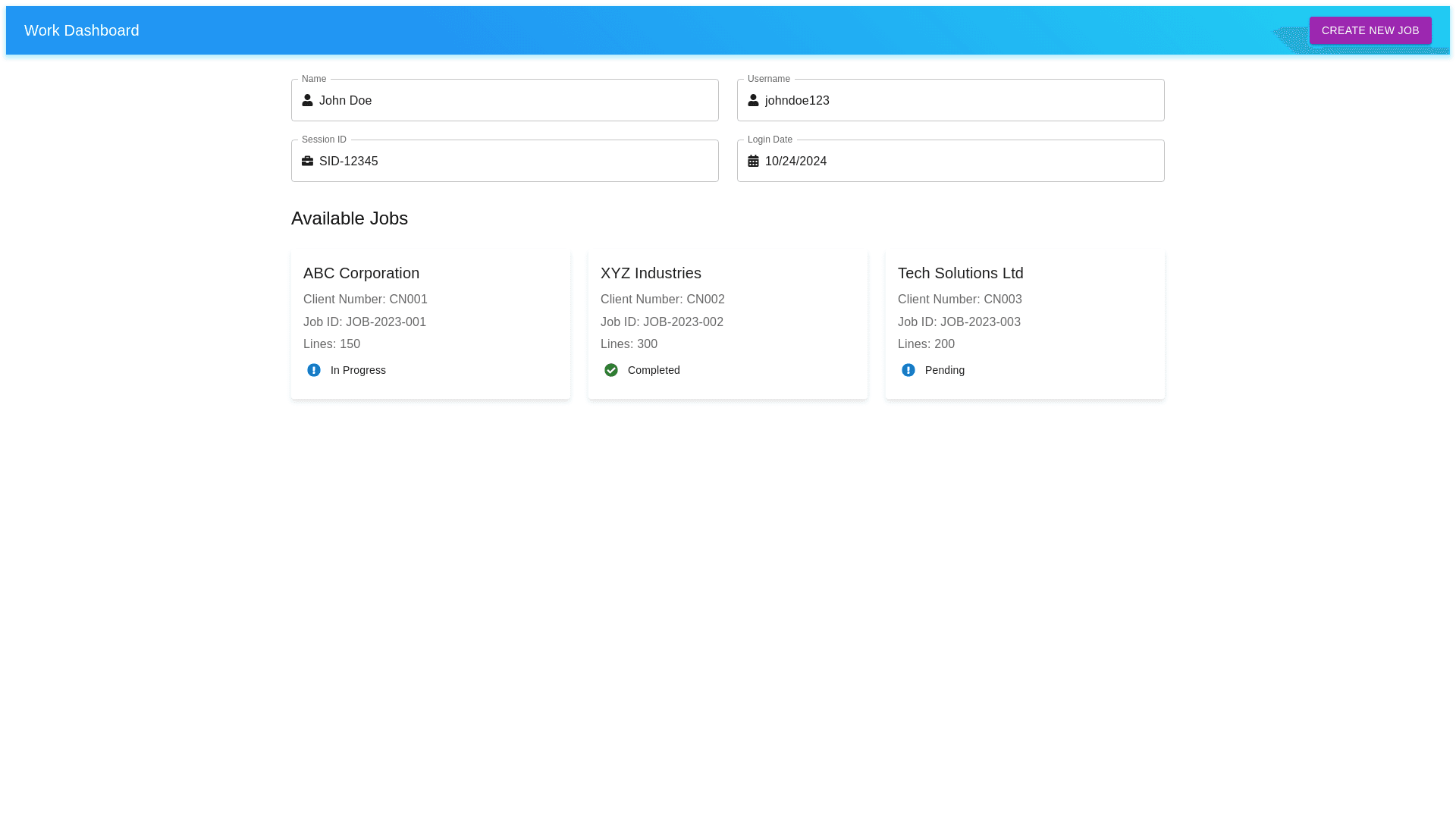Click Client Number CN003 text
1456x819 pixels.
point(960,300)
